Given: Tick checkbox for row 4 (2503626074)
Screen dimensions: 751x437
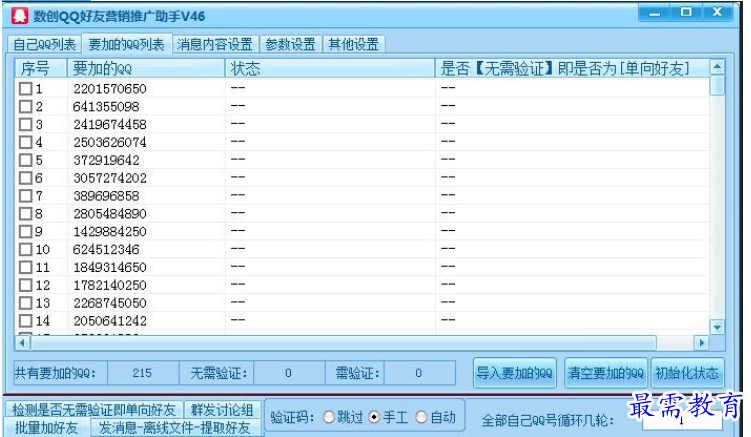Looking at the screenshot, I should pos(25,142).
